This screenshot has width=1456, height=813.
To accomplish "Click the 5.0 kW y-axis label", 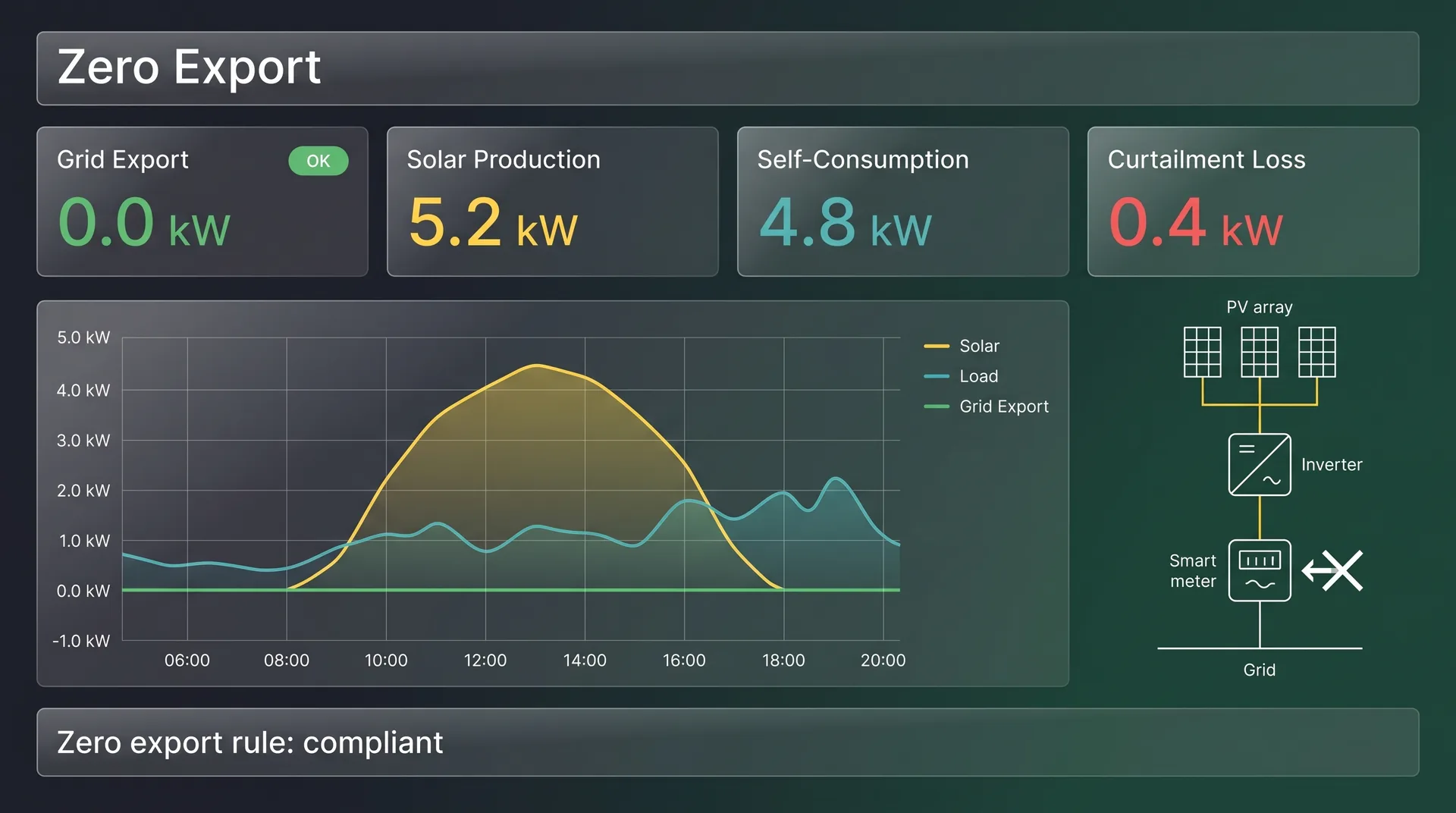I will point(83,337).
